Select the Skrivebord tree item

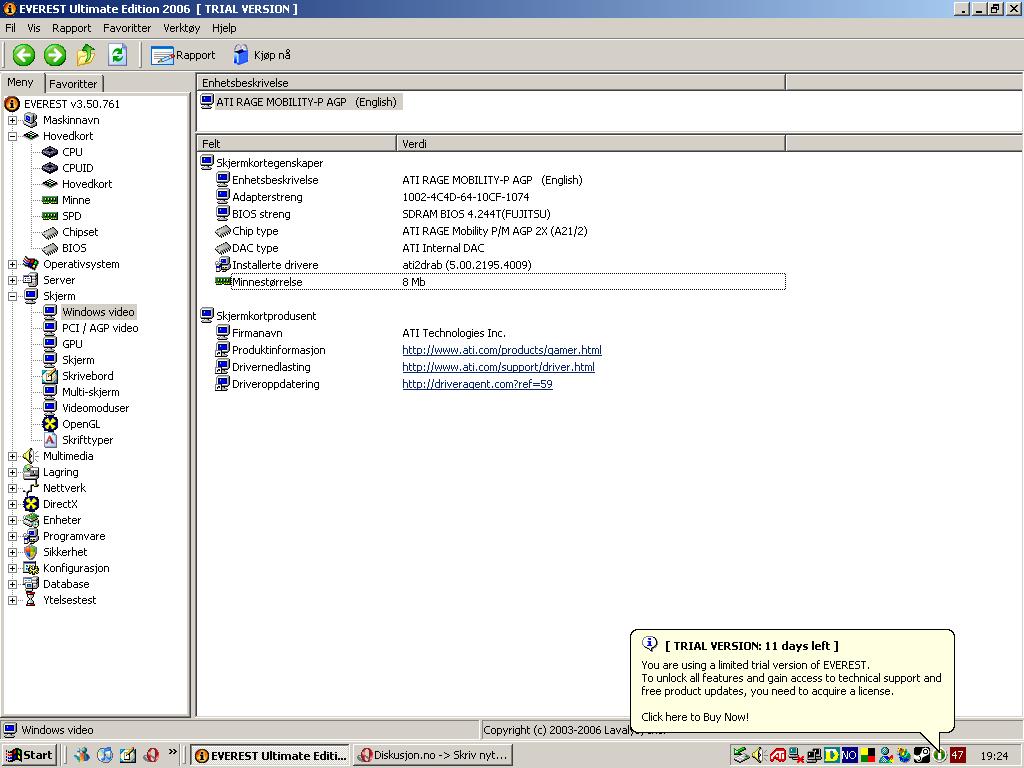point(88,376)
